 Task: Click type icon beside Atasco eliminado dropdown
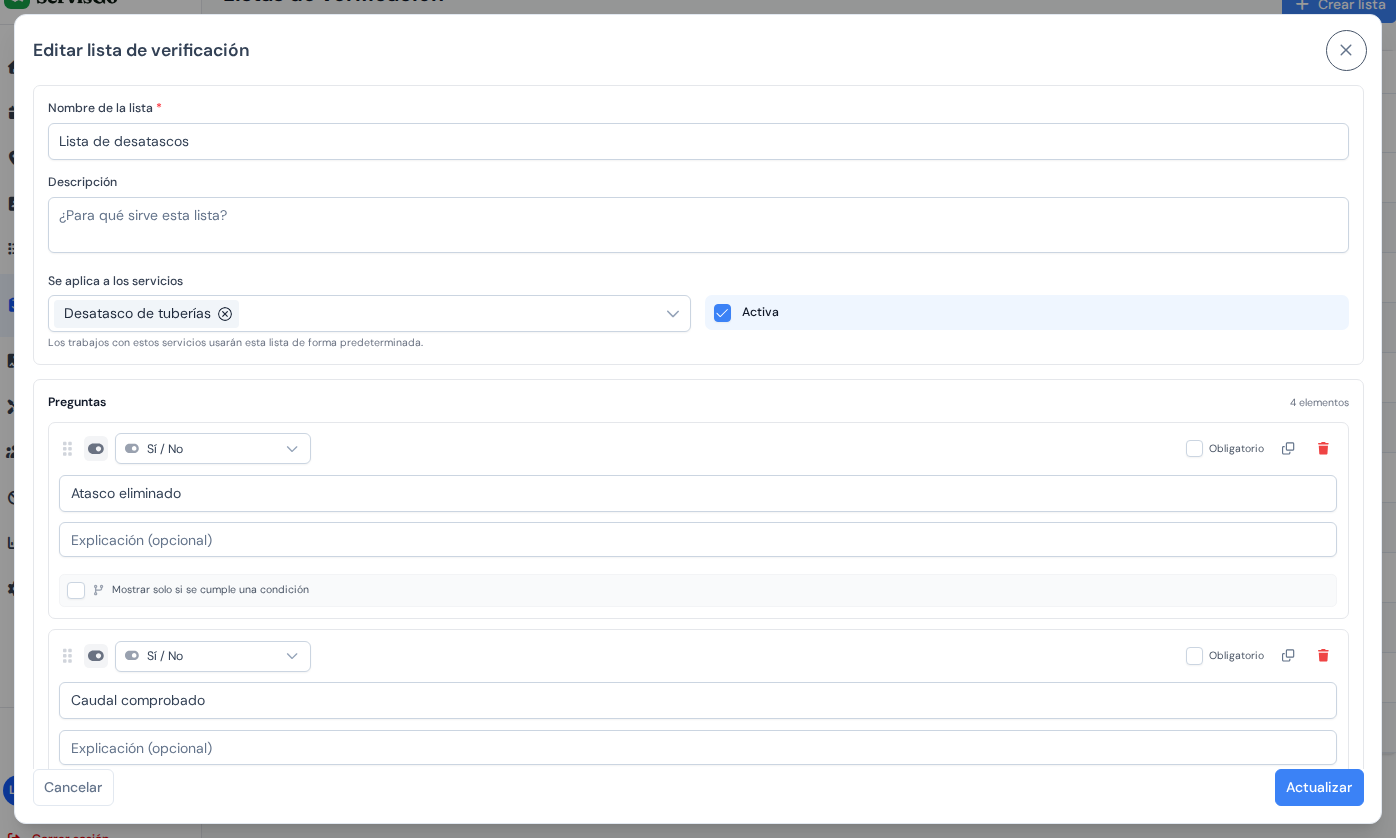pyautogui.click(x=96, y=449)
